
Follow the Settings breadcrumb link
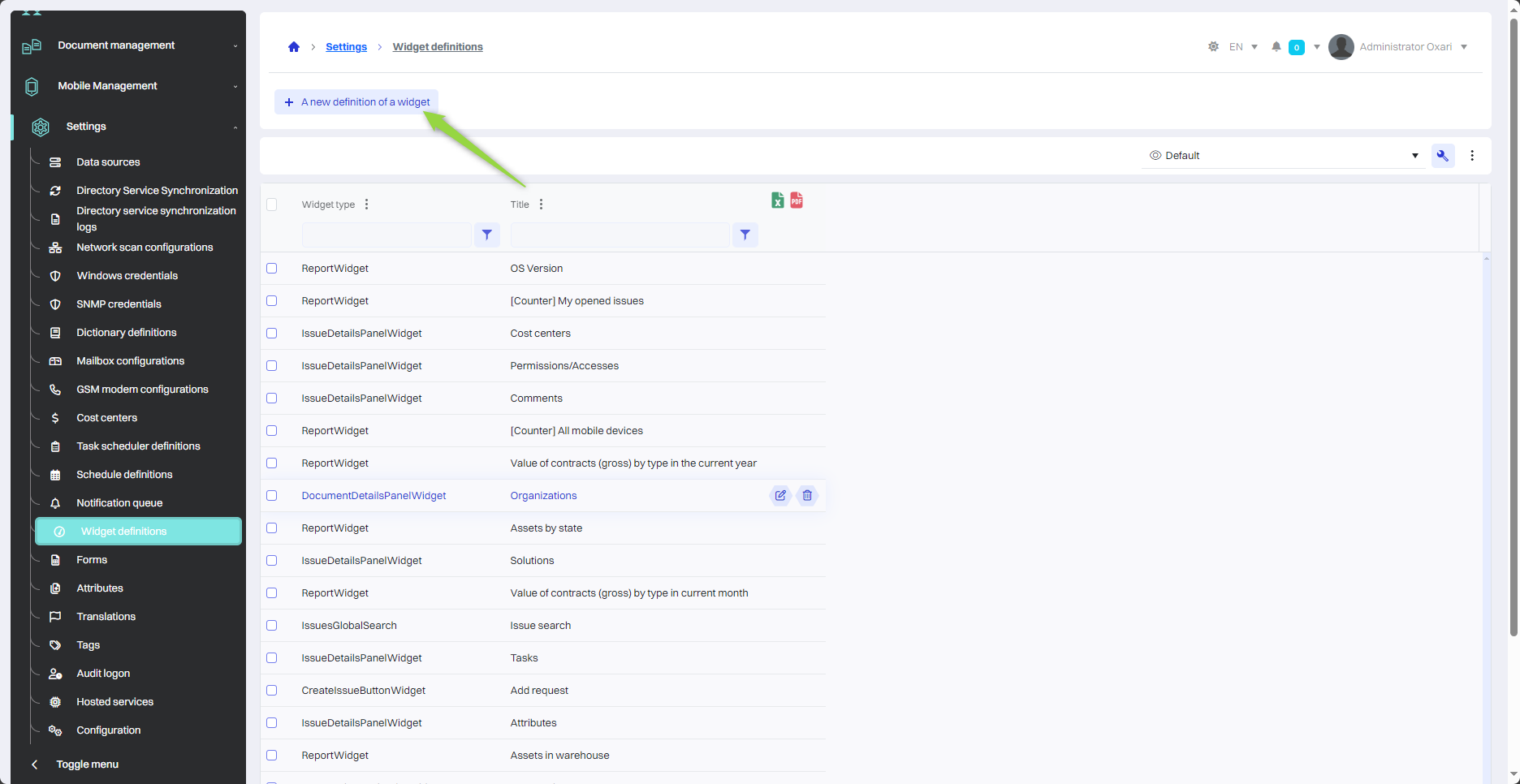click(x=346, y=47)
